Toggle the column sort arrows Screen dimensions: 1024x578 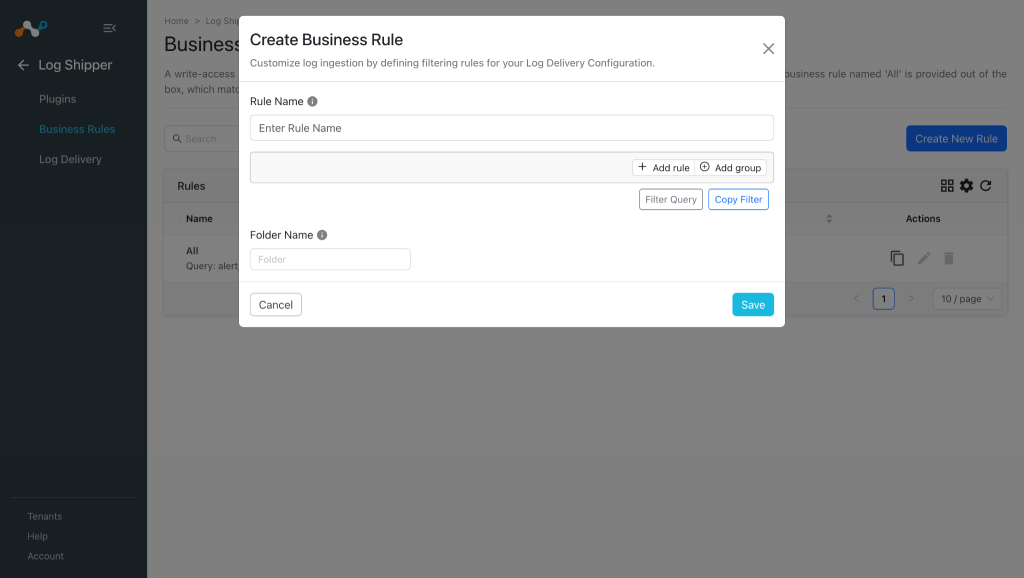(829, 219)
